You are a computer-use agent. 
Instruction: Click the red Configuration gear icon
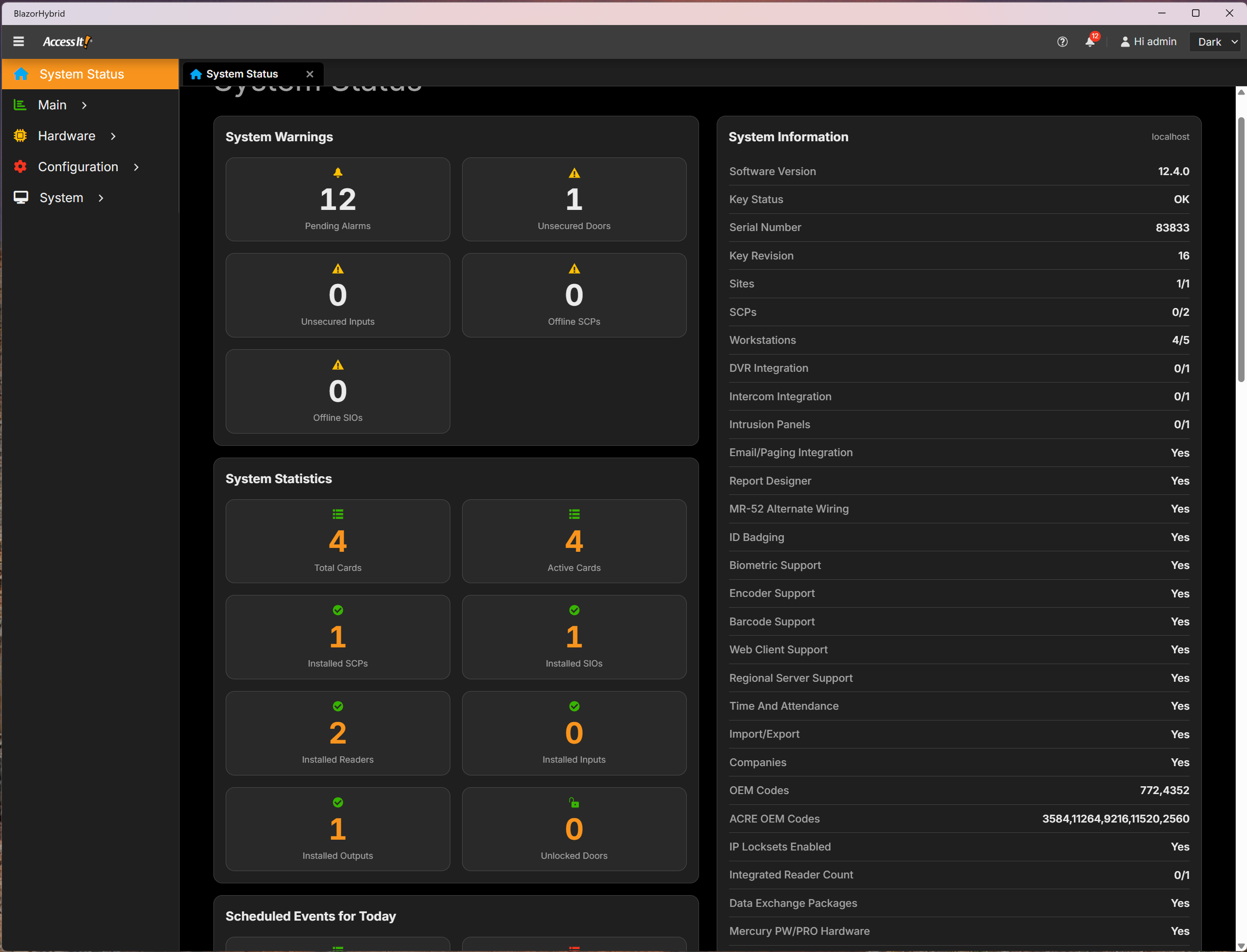tap(20, 167)
